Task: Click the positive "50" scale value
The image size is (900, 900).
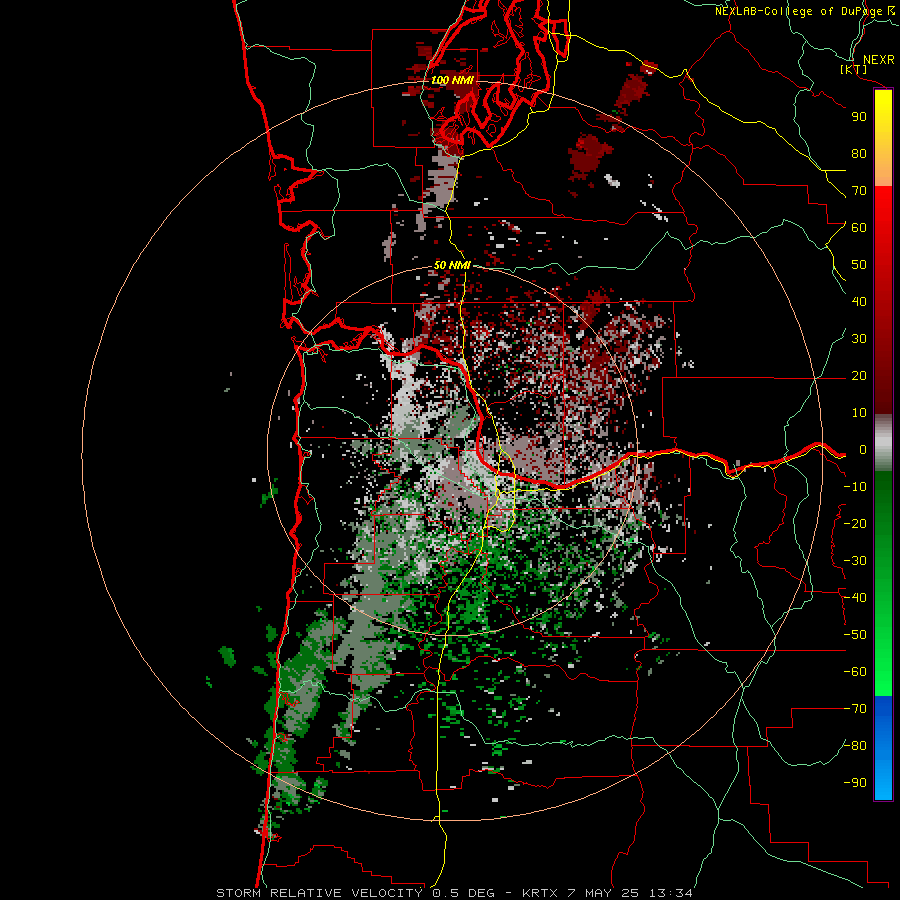Action: coord(859,265)
